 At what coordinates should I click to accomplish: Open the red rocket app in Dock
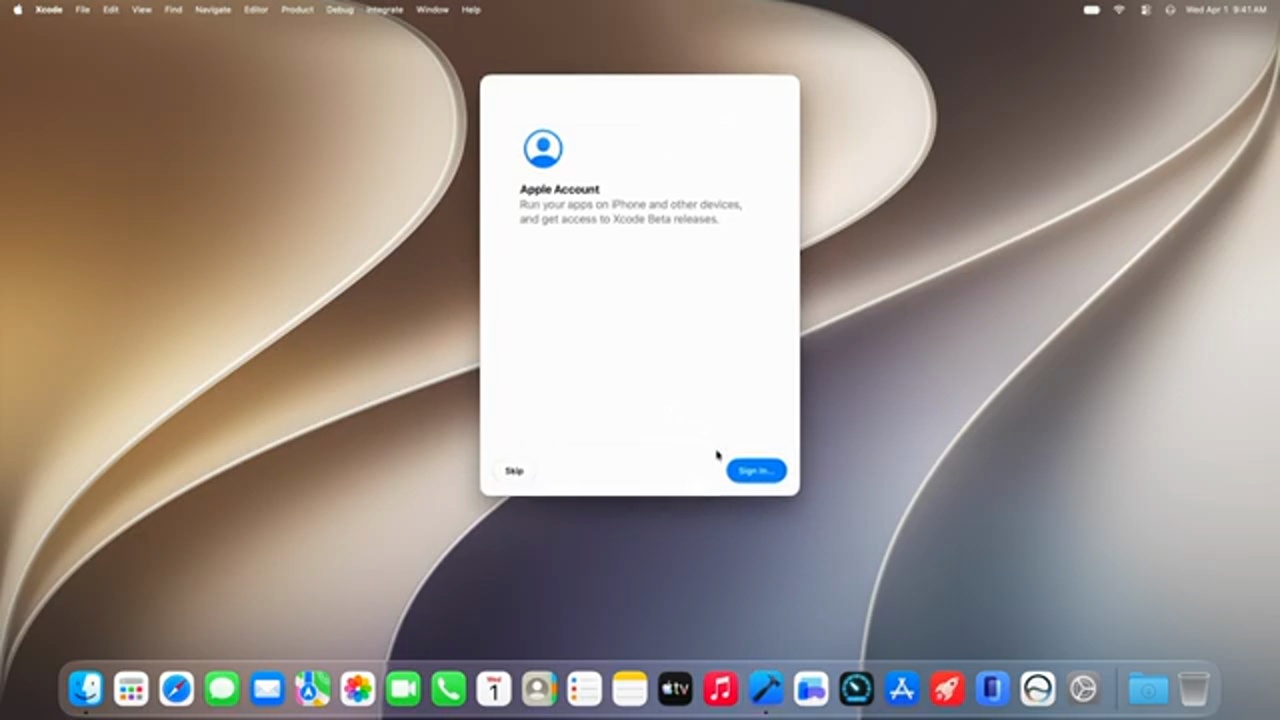click(947, 689)
